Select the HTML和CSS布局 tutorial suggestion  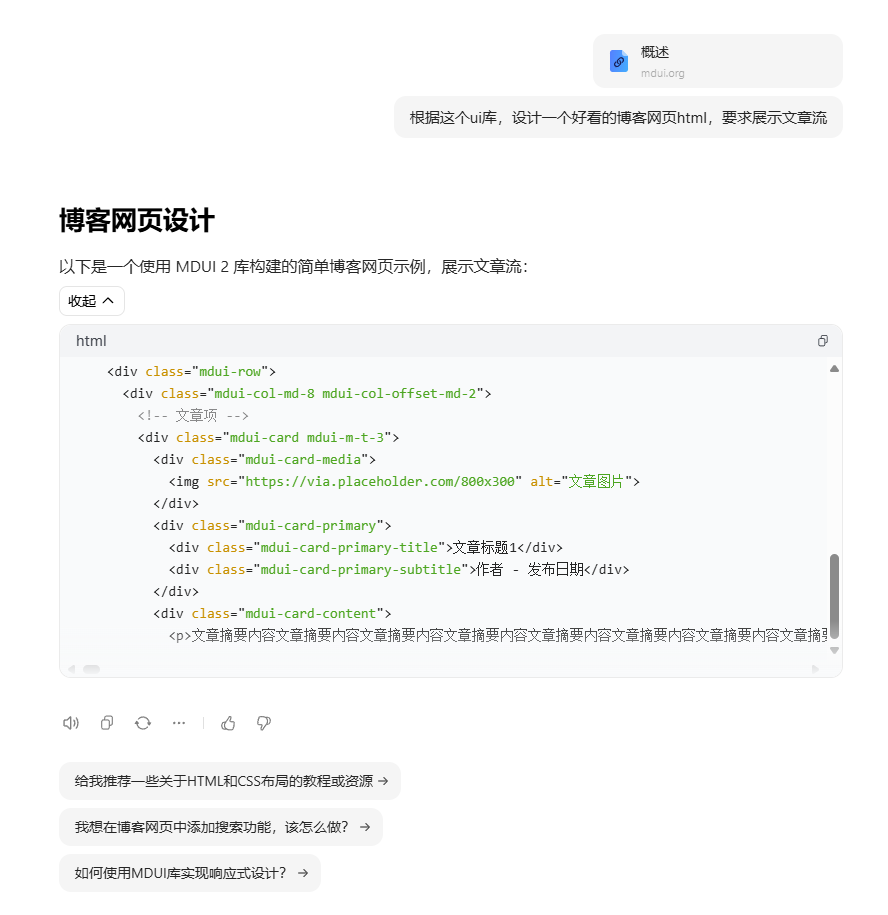[230, 781]
